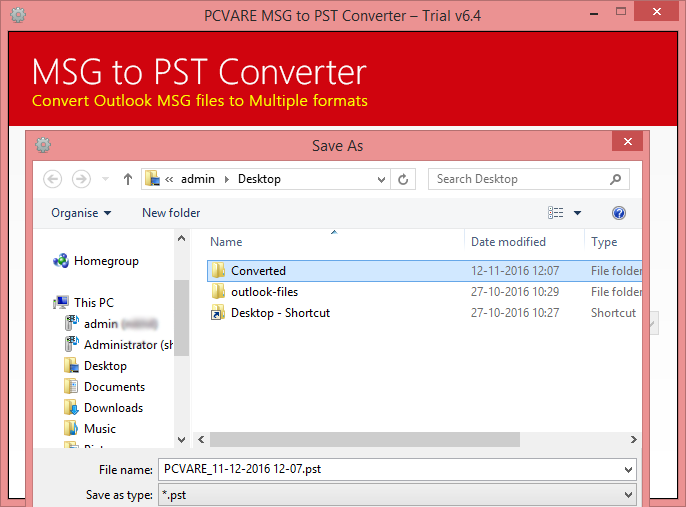Select Documents in the navigation pane
Viewport: 686px width, 507px height.
(114, 387)
